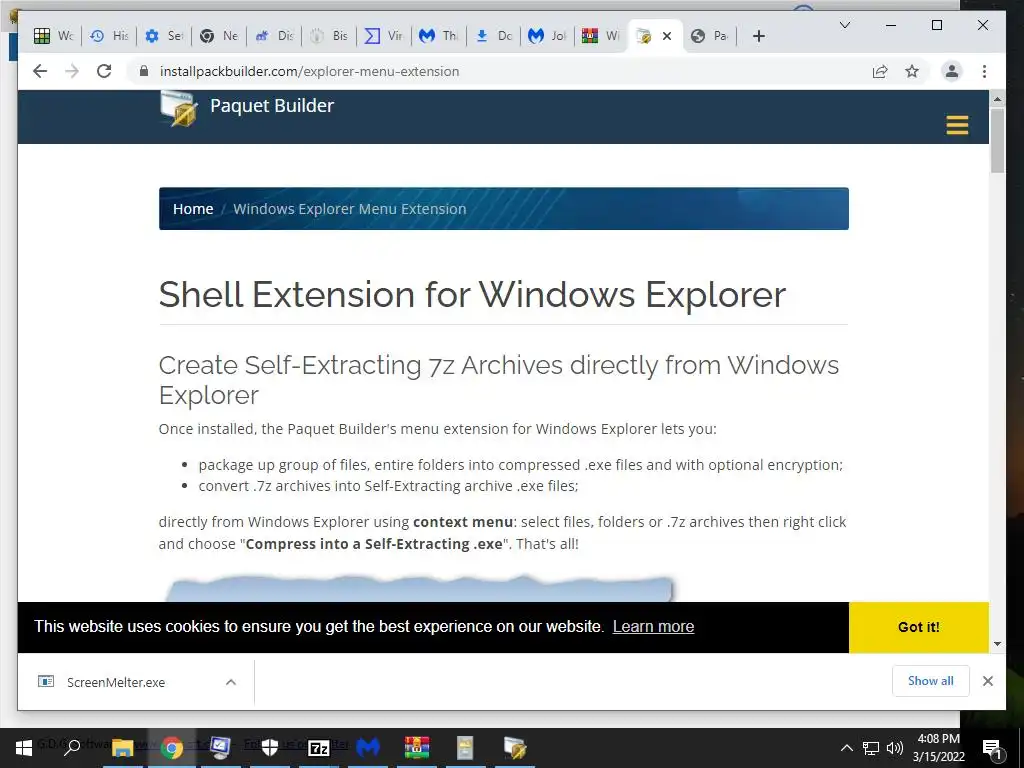
Task: Switch to the Settings tab
Action: click(164, 36)
